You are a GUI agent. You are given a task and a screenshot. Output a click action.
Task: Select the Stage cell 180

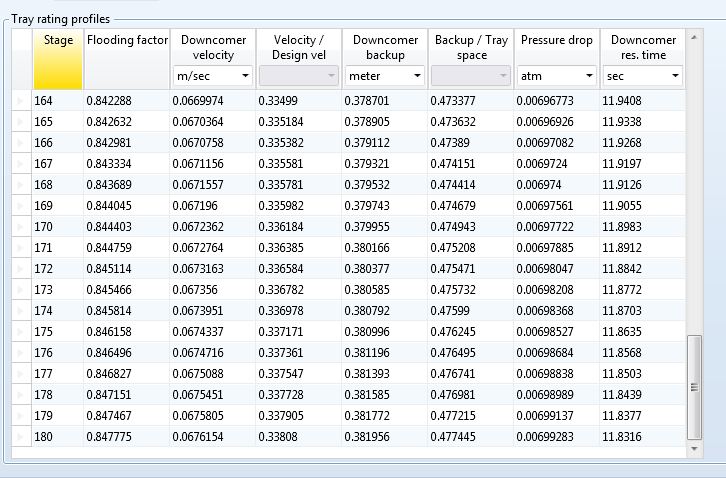pos(57,436)
